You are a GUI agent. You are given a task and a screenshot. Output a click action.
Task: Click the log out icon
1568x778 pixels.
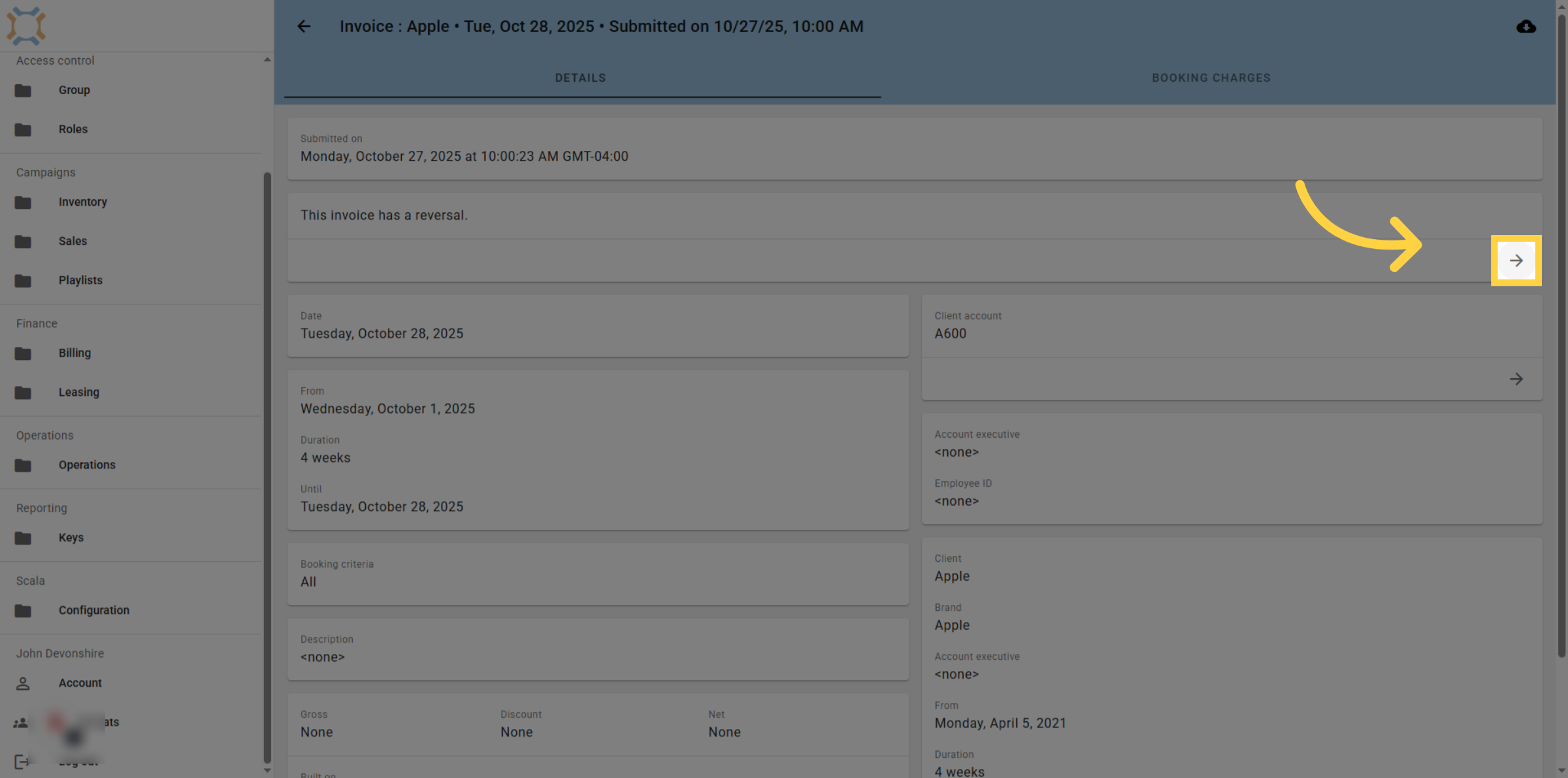[22, 762]
